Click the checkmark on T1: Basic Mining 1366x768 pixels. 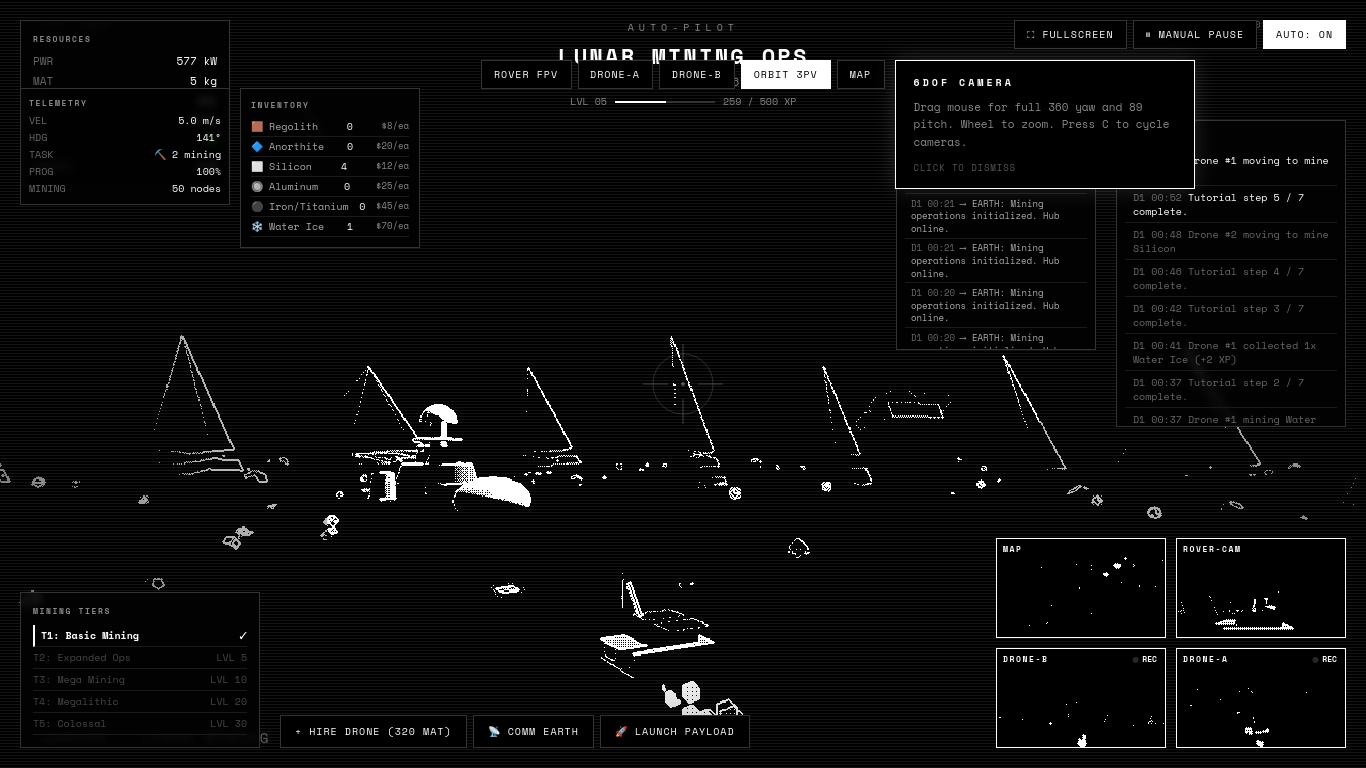click(x=242, y=636)
